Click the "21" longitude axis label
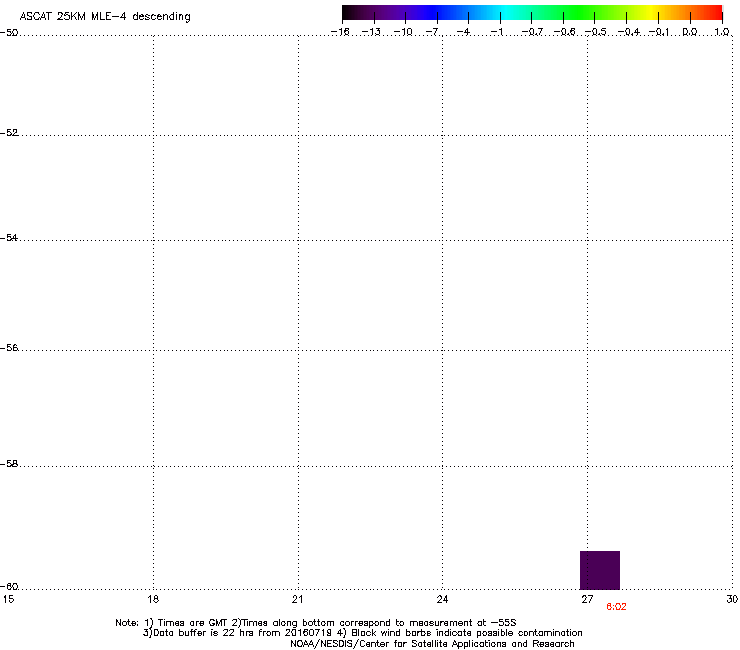The height and width of the screenshot is (650, 740). (297, 599)
